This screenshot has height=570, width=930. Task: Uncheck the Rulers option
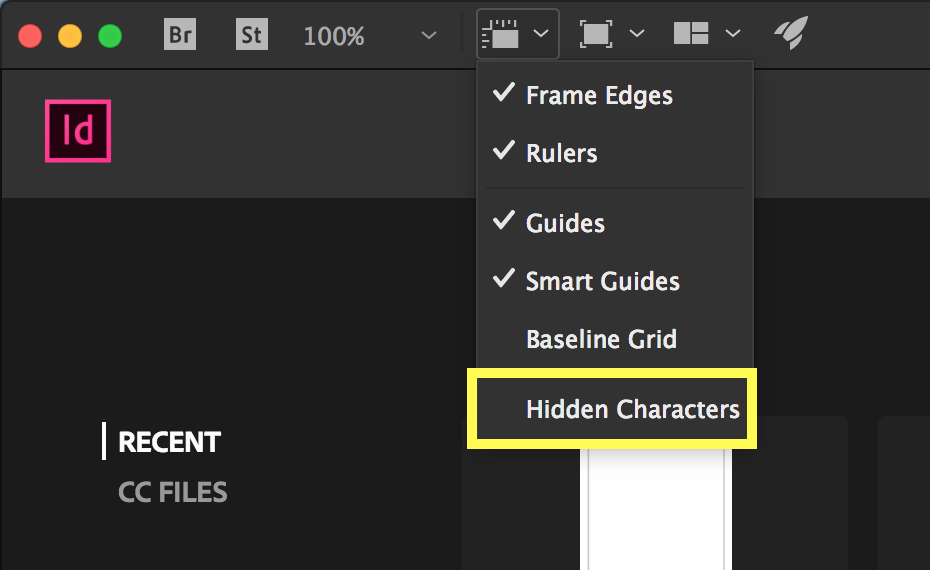(561, 153)
